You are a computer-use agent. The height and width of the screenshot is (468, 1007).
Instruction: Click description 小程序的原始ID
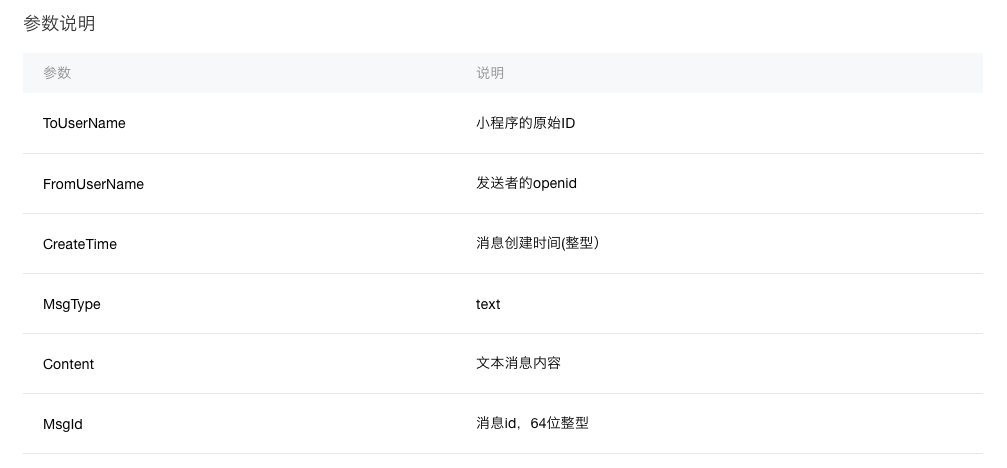tap(525, 123)
